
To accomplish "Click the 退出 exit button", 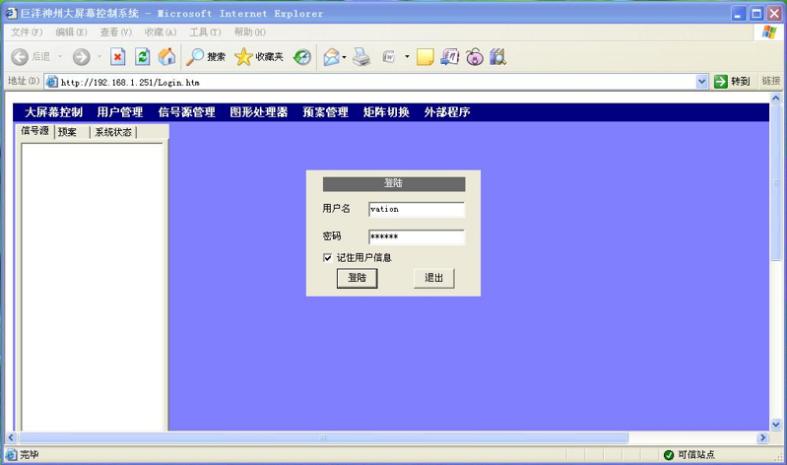I will (434, 278).
